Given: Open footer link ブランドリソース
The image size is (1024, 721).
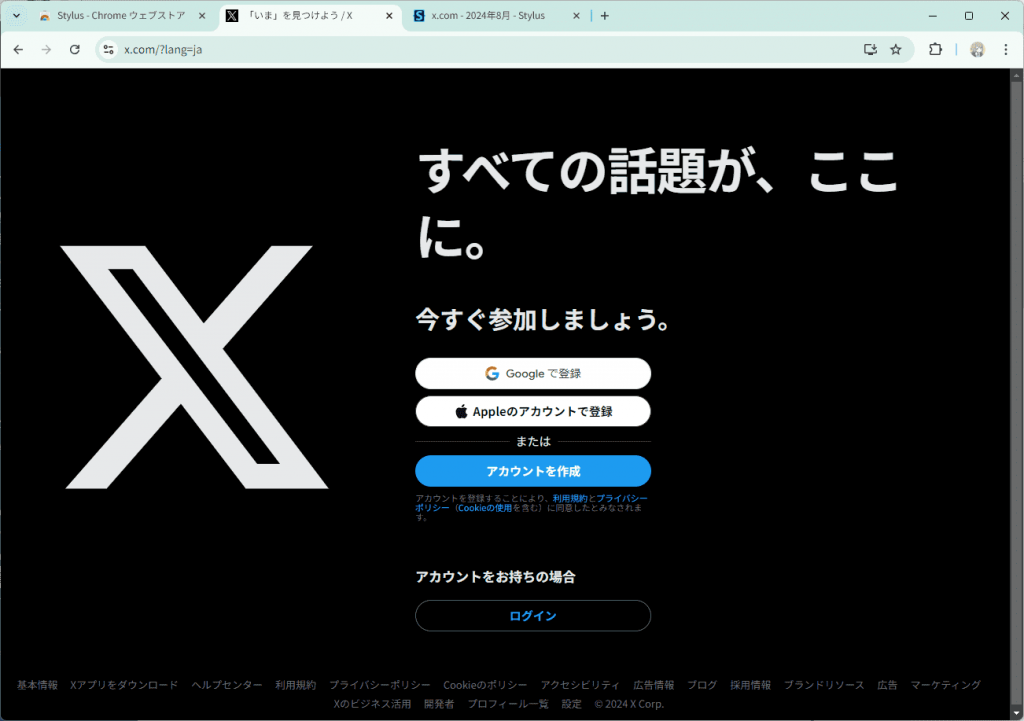Looking at the screenshot, I should click(x=824, y=685).
